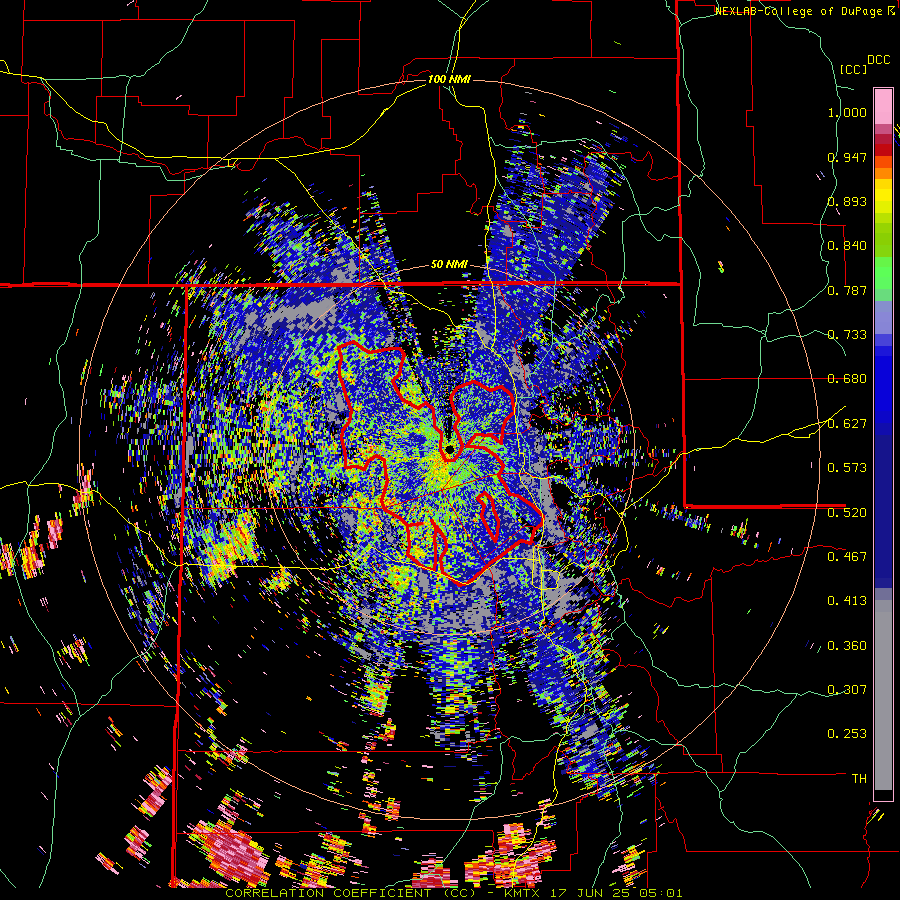This screenshot has height=900, width=900.
Task: Click the 0.680 color scale value
Action: click(x=847, y=379)
